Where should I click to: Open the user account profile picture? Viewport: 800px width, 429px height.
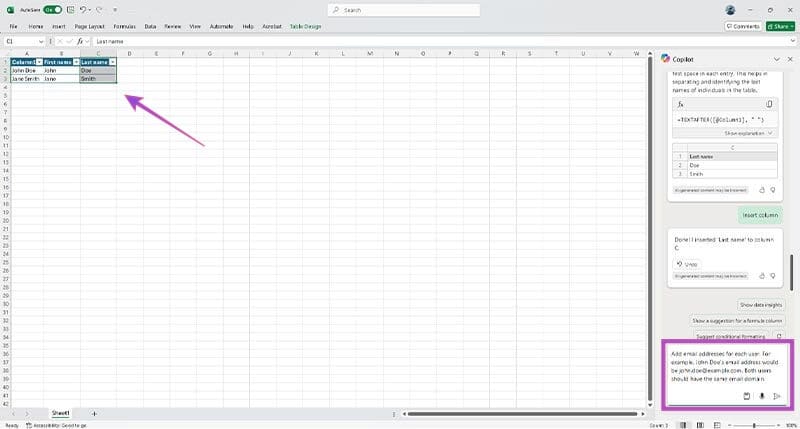(x=730, y=9)
